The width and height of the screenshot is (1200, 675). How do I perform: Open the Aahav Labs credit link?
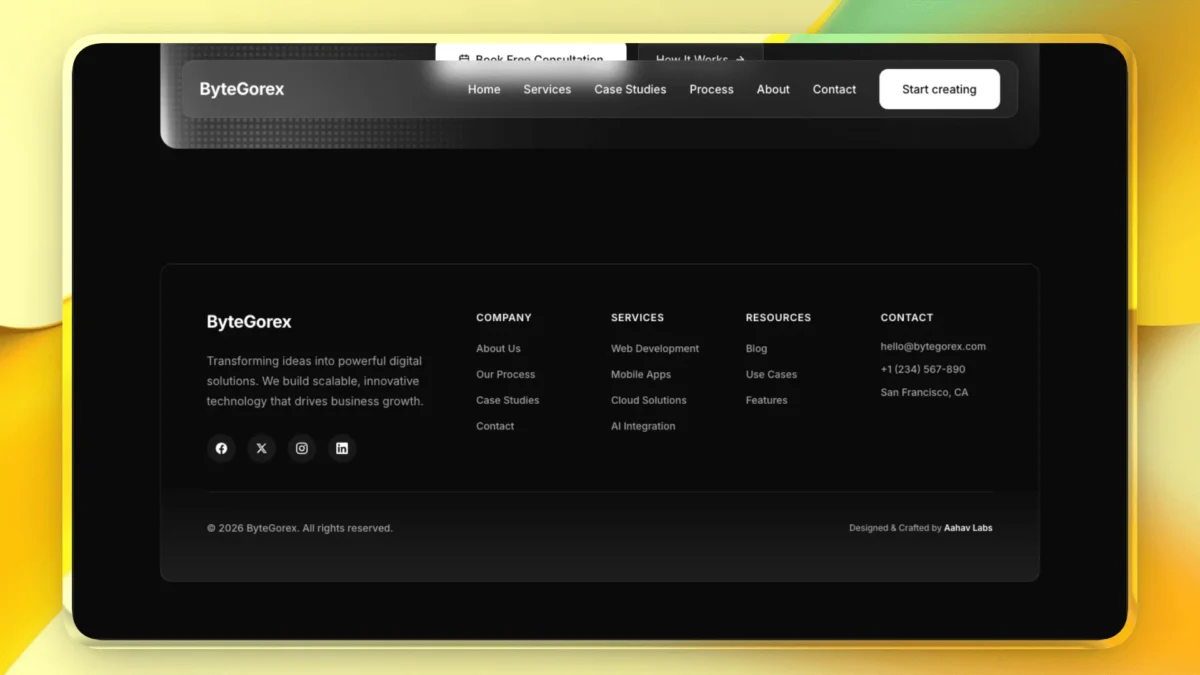tap(968, 528)
